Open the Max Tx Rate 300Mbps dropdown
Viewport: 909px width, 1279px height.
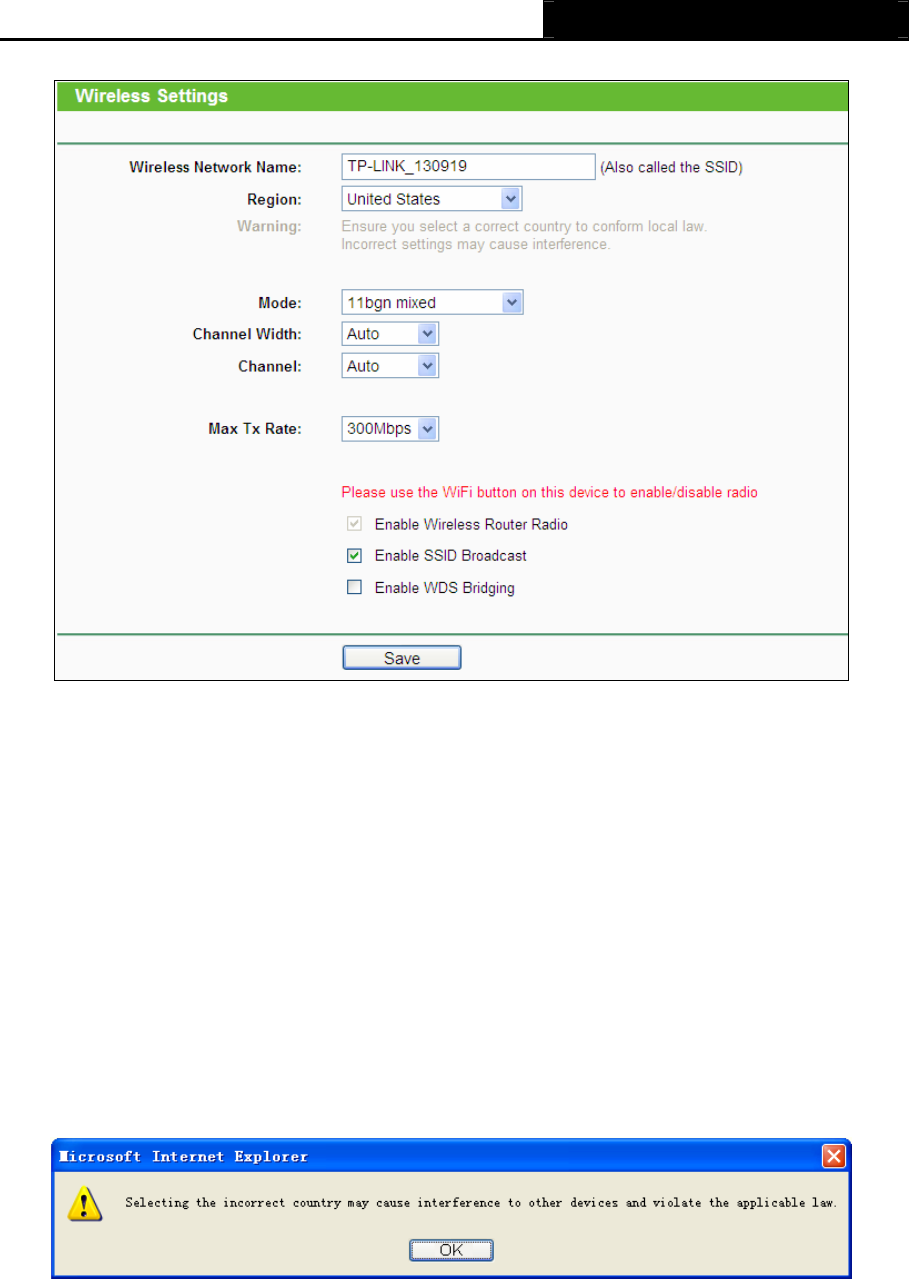(x=390, y=429)
